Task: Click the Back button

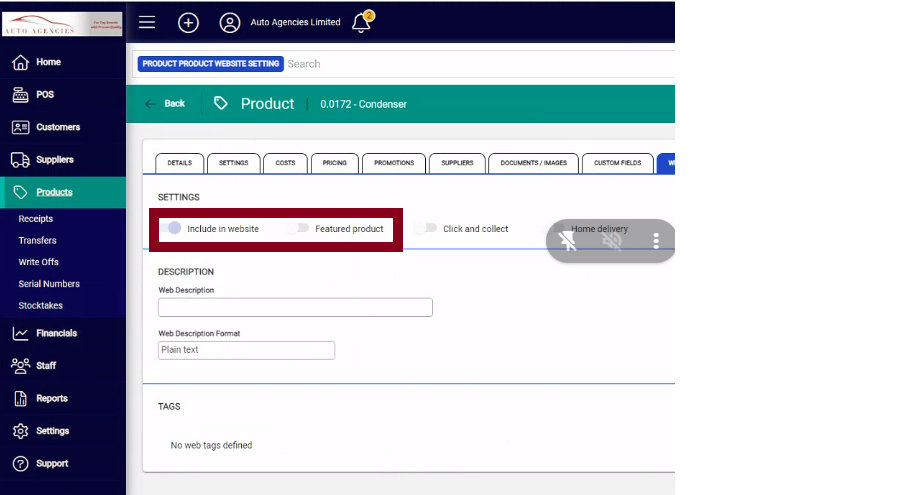Action: (166, 104)
